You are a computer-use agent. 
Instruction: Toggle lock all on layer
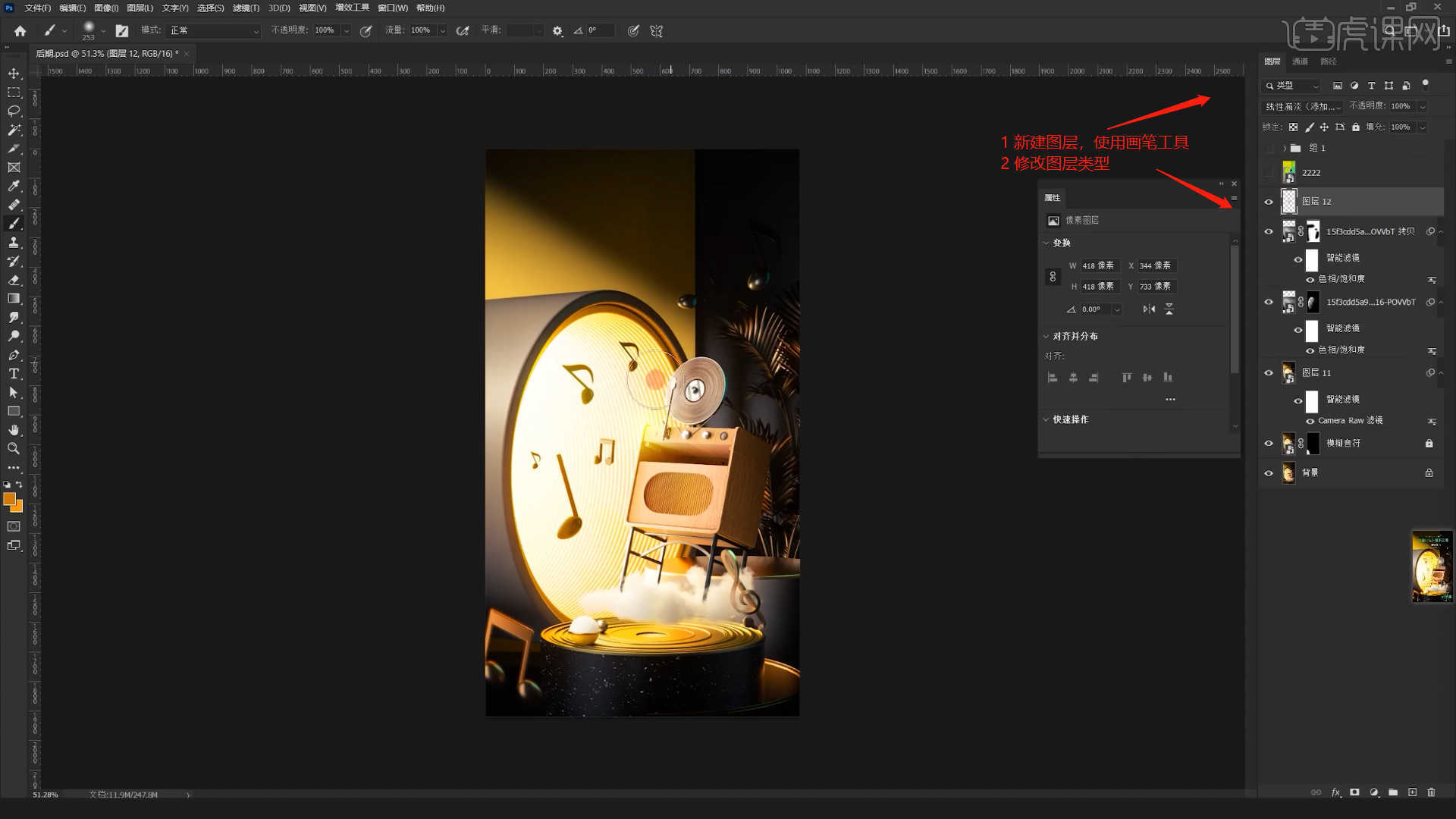[1356, 127]
